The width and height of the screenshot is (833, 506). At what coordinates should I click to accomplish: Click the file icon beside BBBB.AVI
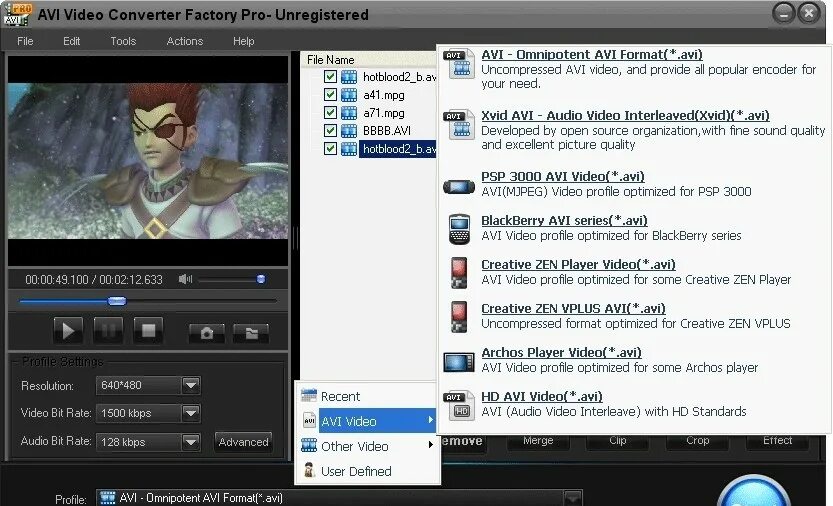tap(349, 131)
